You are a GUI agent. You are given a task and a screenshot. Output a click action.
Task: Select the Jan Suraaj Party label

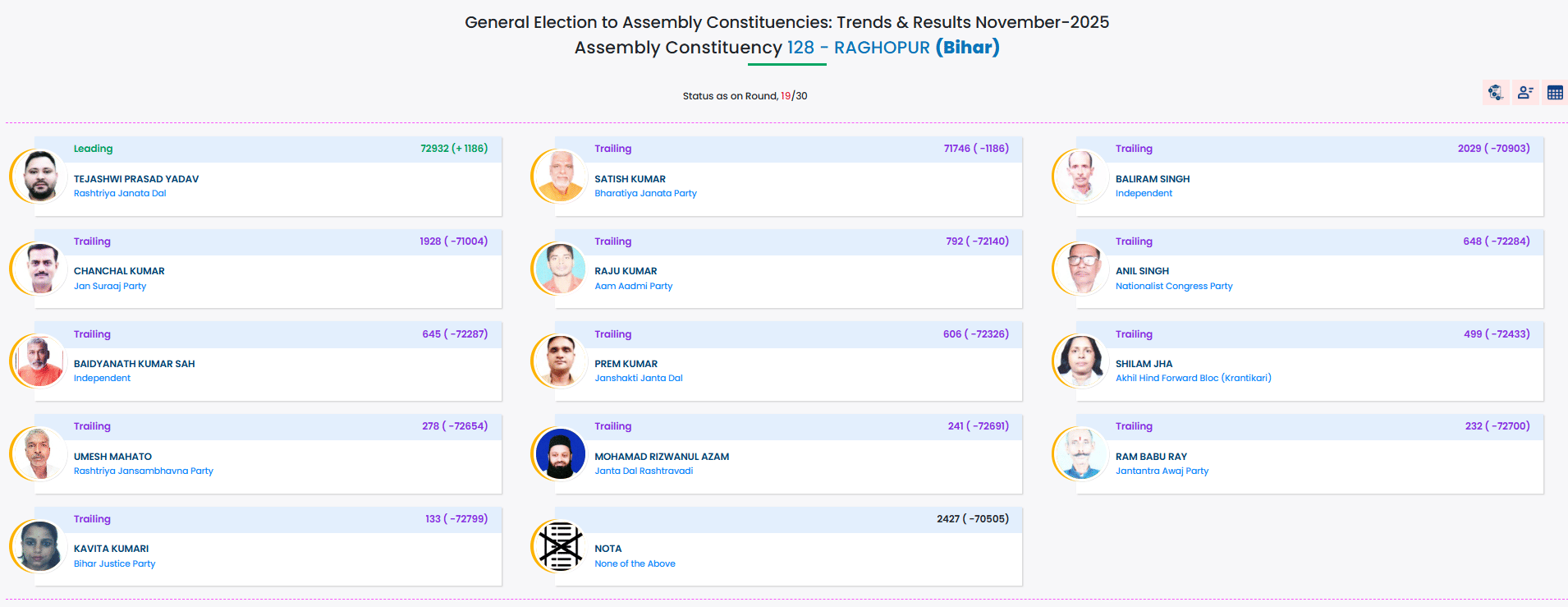[110, 287]
